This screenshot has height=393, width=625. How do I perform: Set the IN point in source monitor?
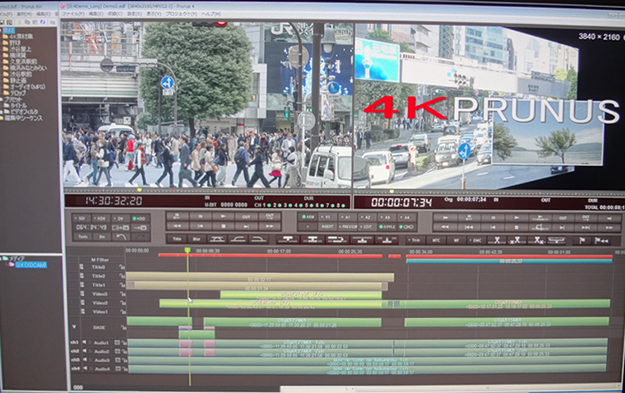click(200, 216)
